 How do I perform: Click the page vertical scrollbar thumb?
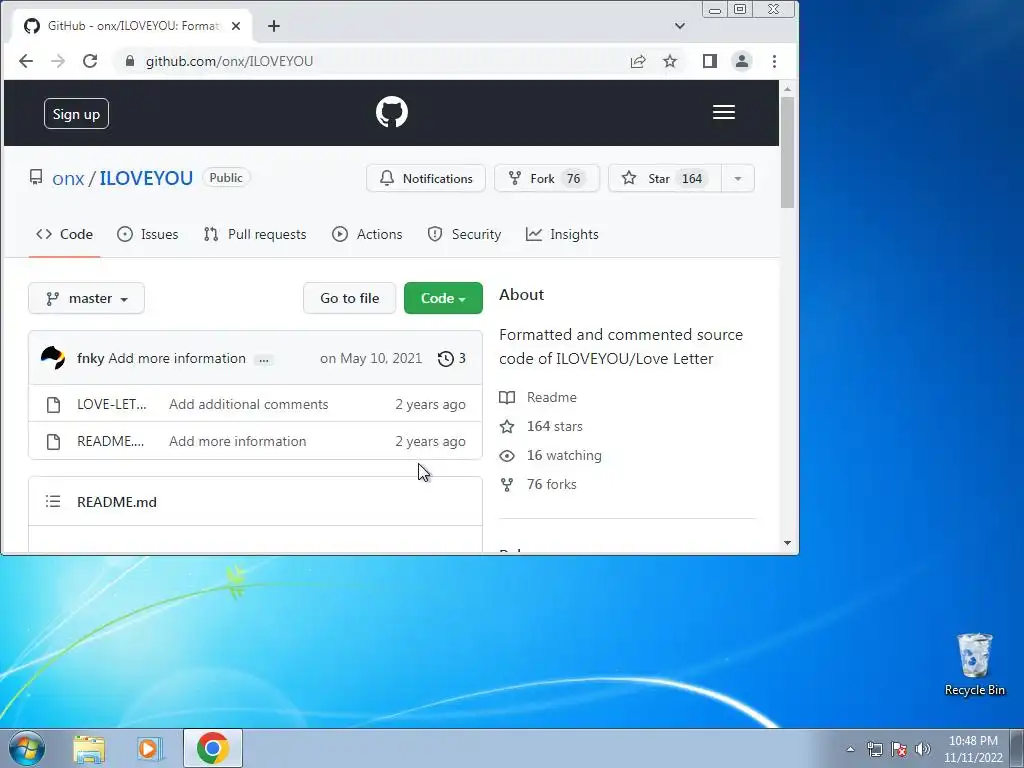point(787,153)
